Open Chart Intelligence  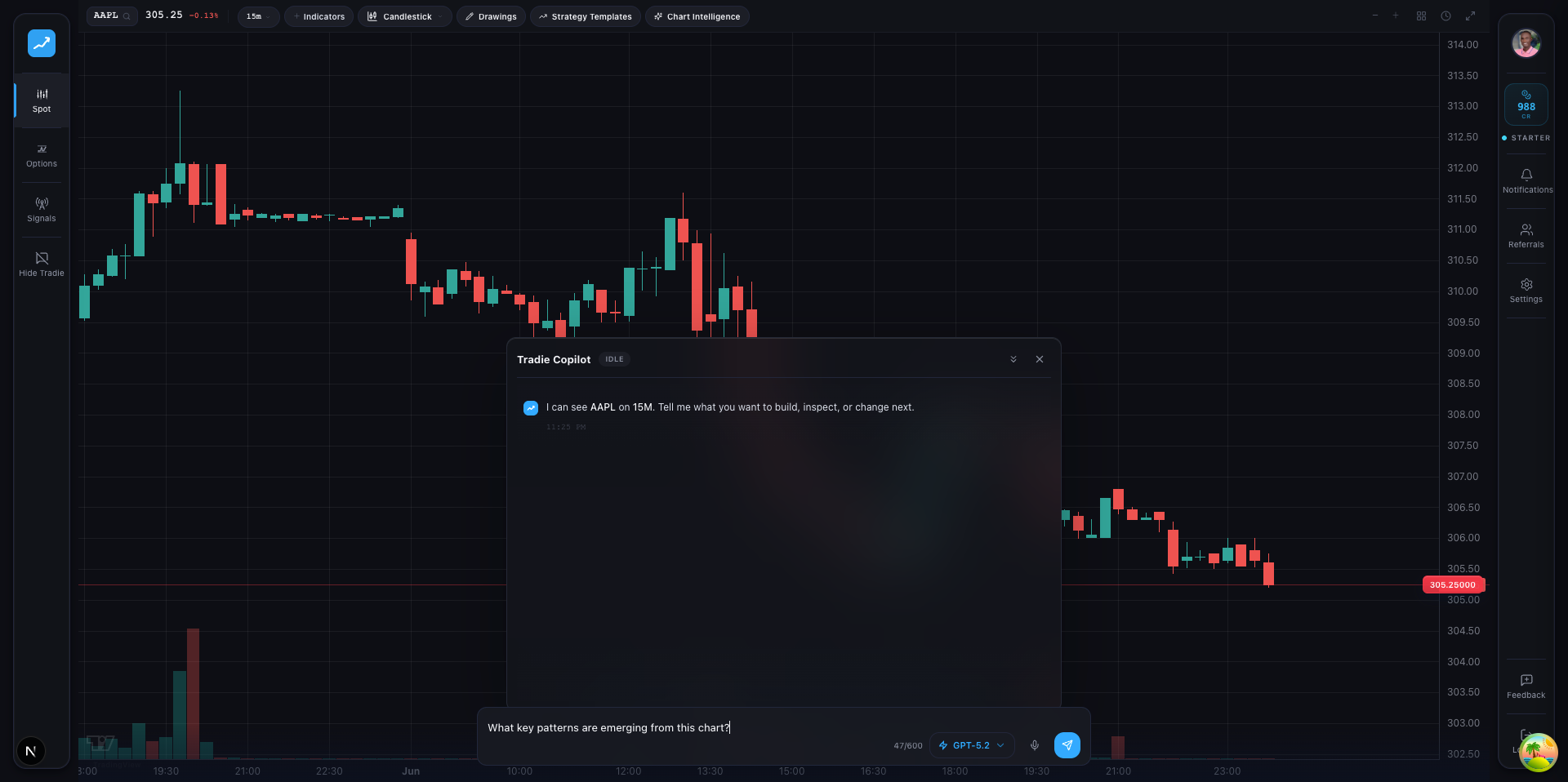coord(697,16)
